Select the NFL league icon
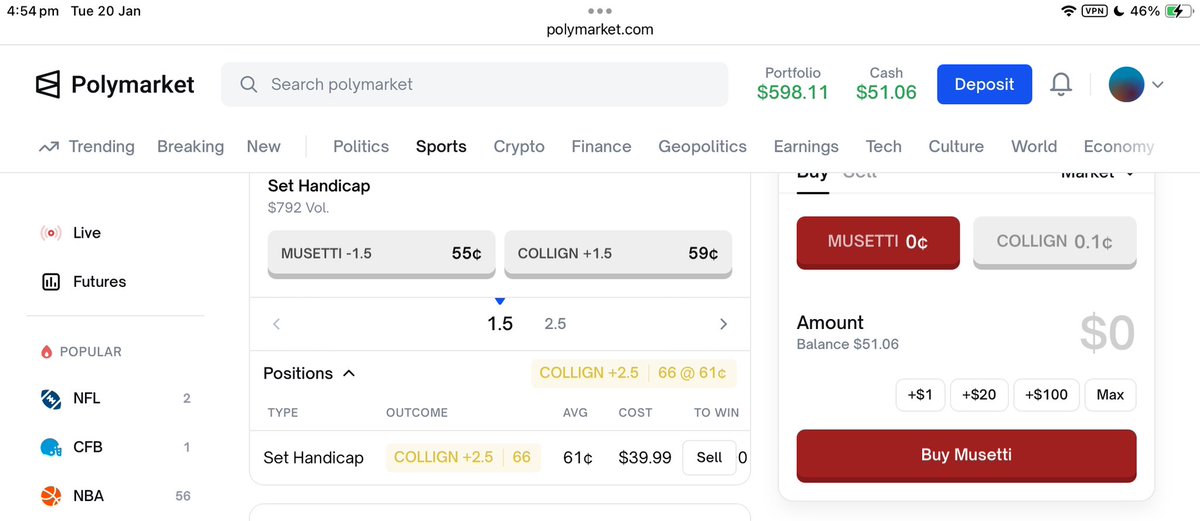The height and width of the screenshot is (521, 1200). [51, 399]
